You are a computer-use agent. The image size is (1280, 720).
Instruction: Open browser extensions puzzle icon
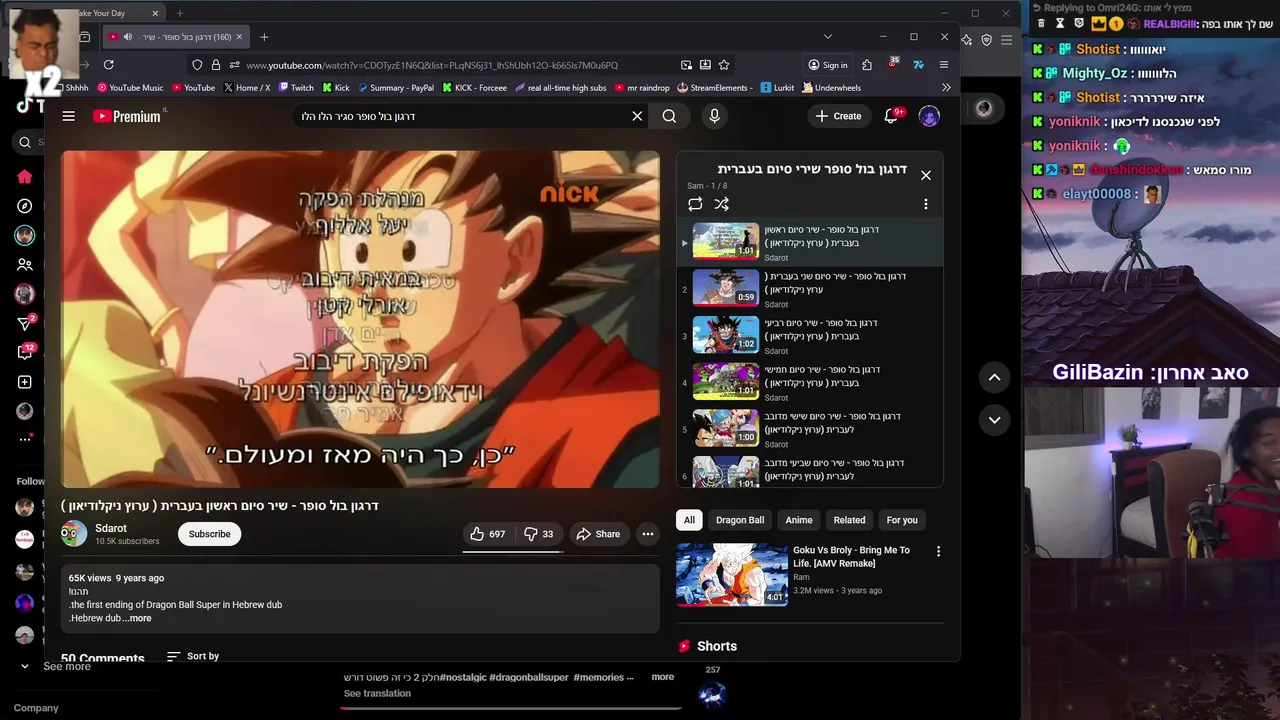click(866, 65)
